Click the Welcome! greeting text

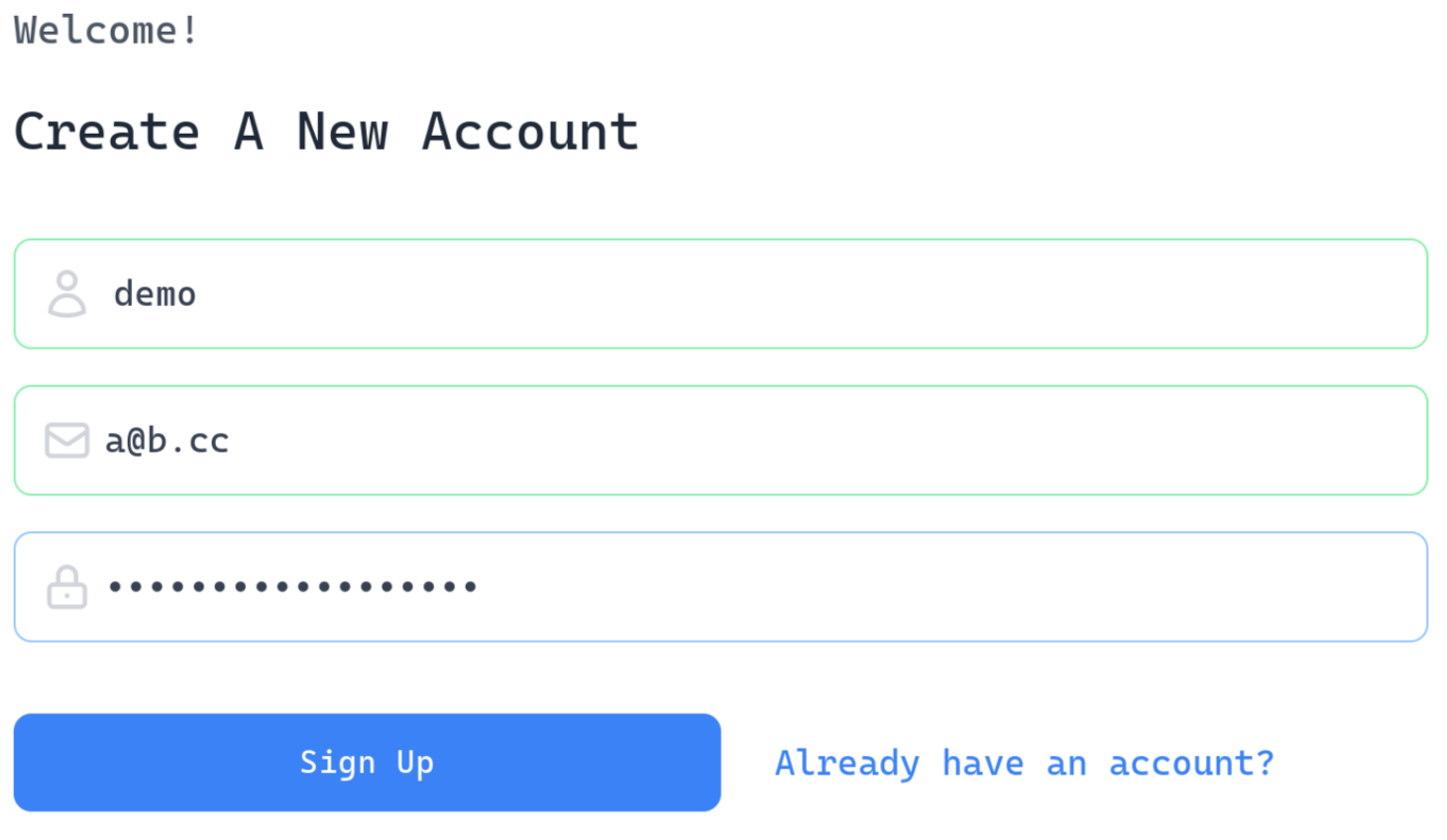click(106, 30)
